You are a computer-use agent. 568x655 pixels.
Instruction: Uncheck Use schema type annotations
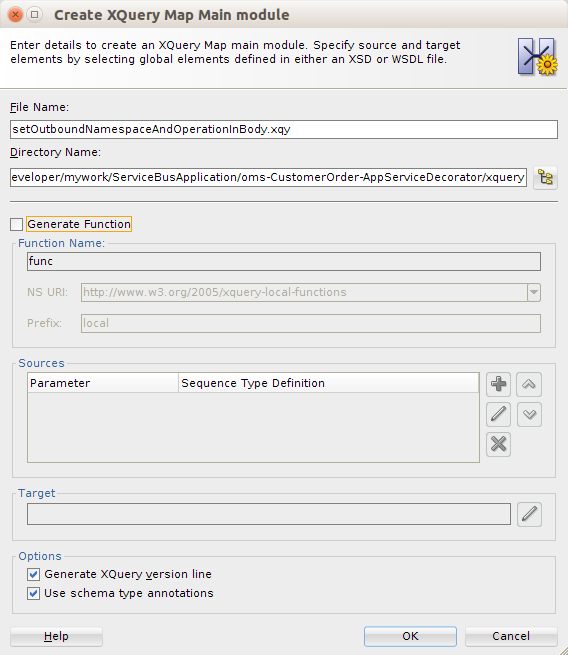(x=33, y=593)
